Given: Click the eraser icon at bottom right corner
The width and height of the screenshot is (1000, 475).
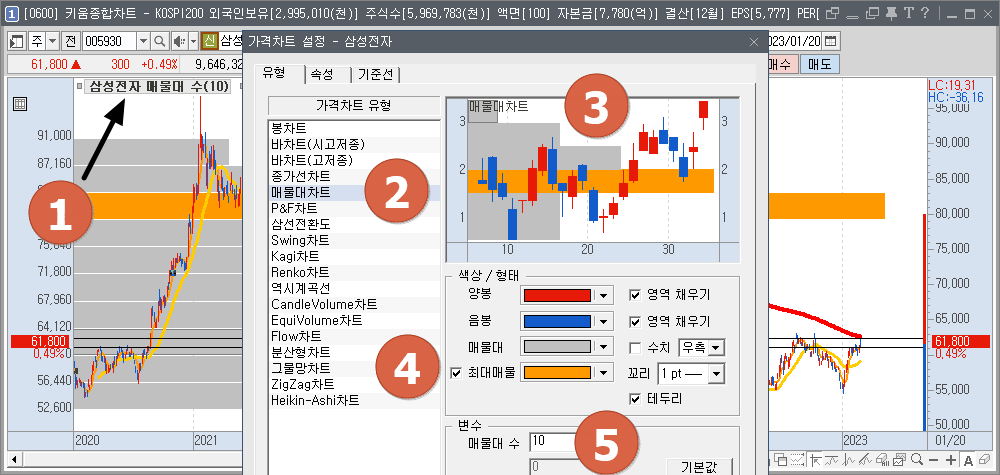Looking at the screenshot, I should tap(985, 460).
